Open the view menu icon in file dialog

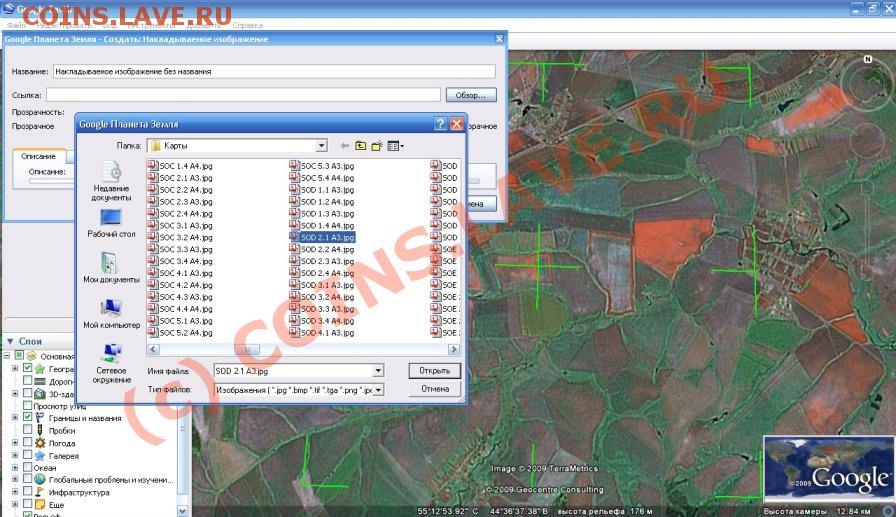(395, 146)
